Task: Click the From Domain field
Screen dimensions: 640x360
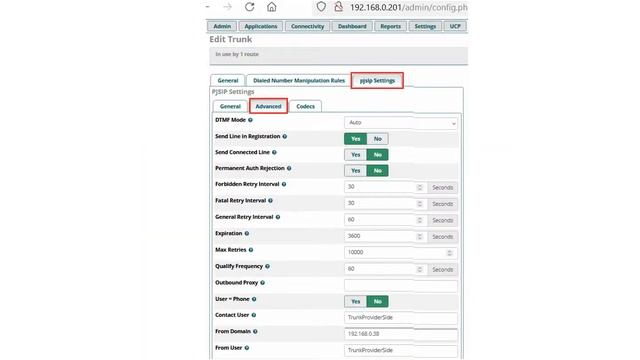Action: click(x=401, y=334)
